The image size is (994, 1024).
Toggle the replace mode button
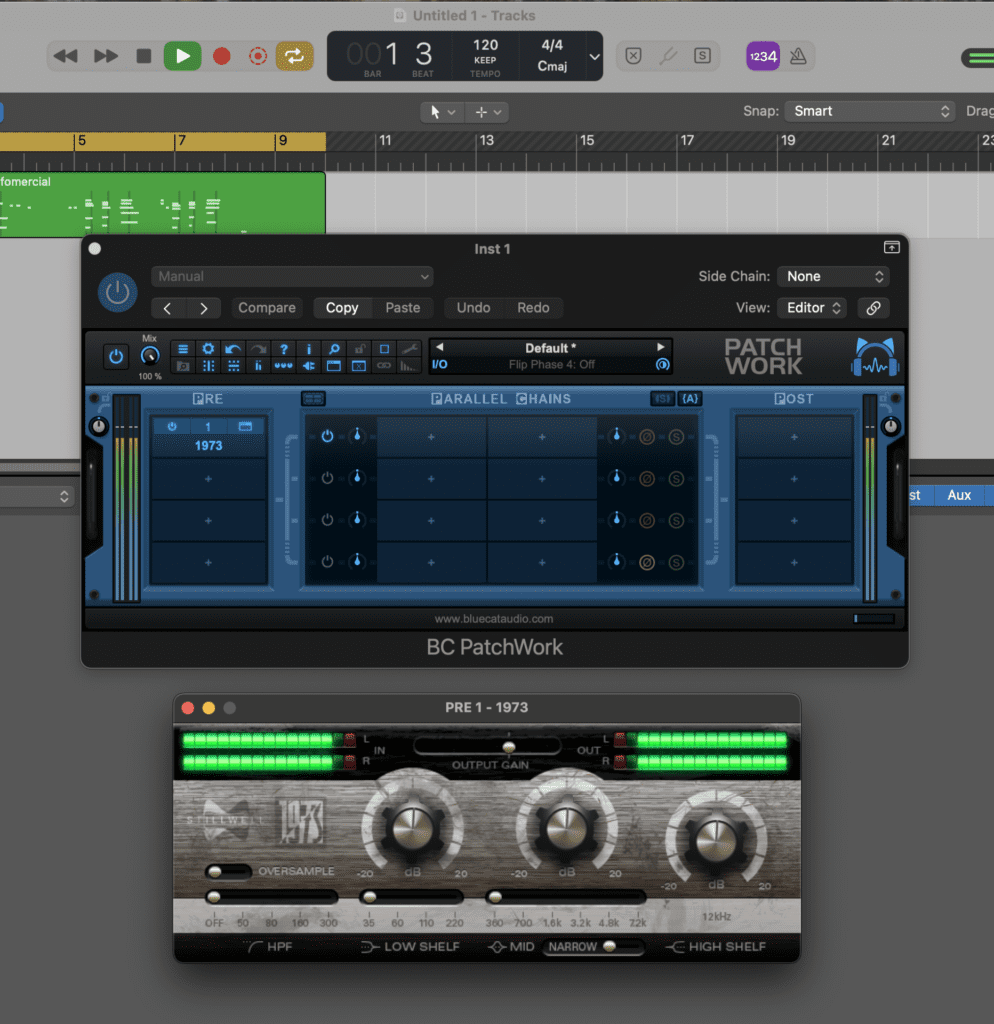(633, 56)
